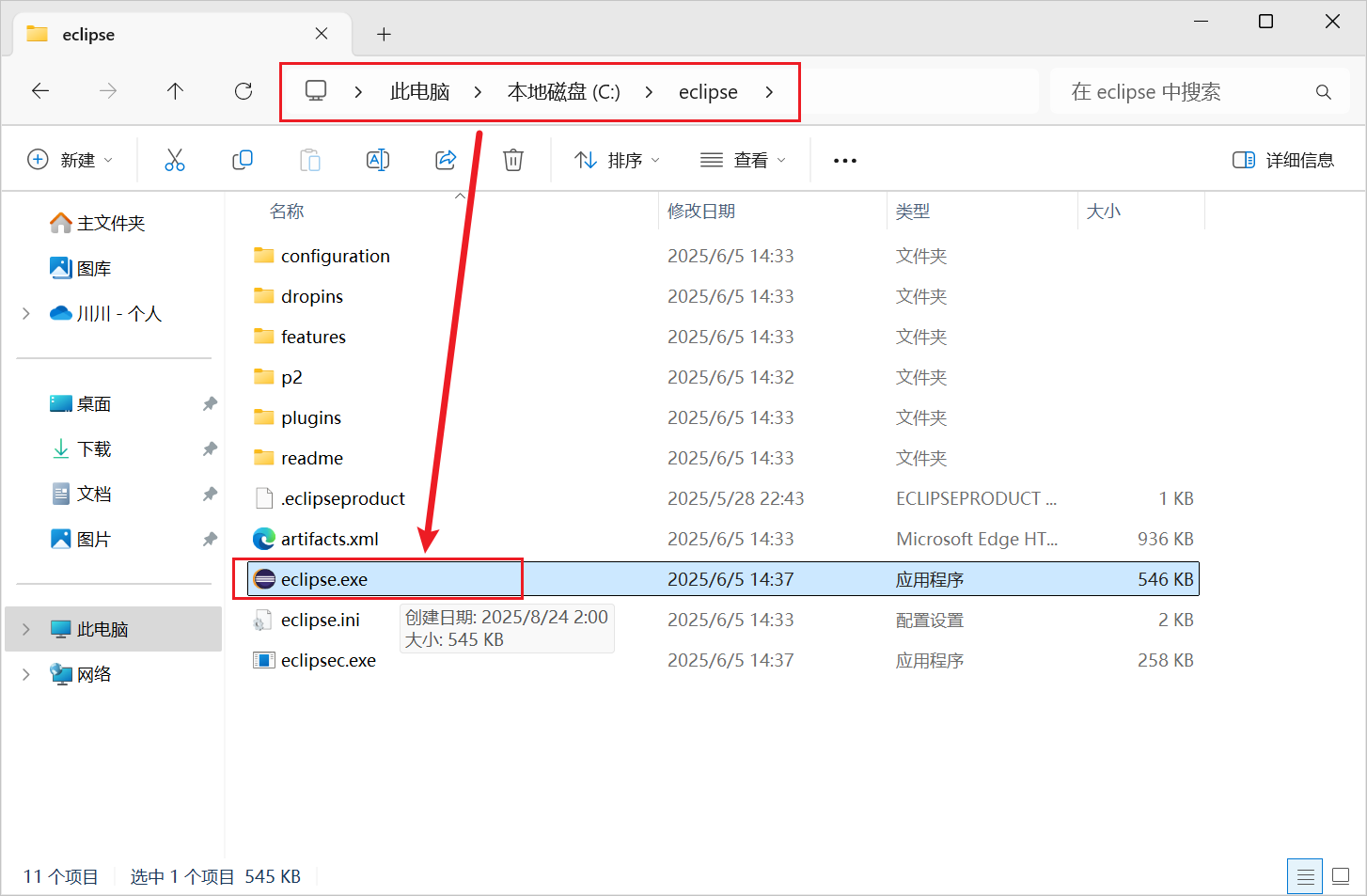The image size is (1367, 896).
Task: Select the eclipse.ini file icon
Action: coord(264,620)
